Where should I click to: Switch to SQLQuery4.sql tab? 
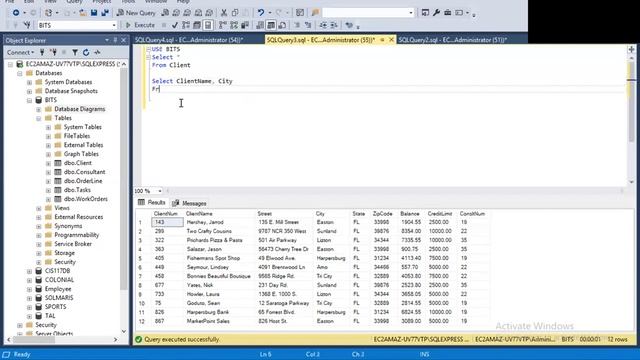pos(189,40)
